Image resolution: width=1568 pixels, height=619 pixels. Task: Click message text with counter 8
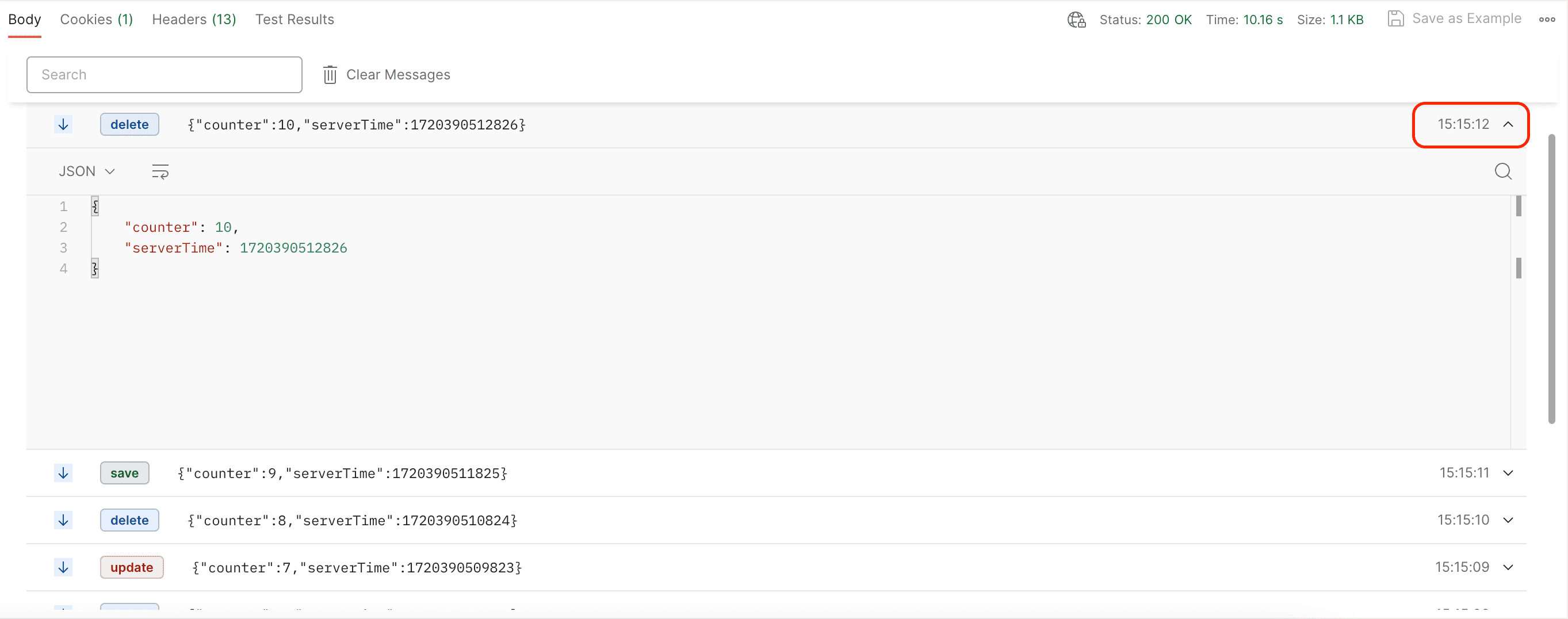tap(352, 521)
